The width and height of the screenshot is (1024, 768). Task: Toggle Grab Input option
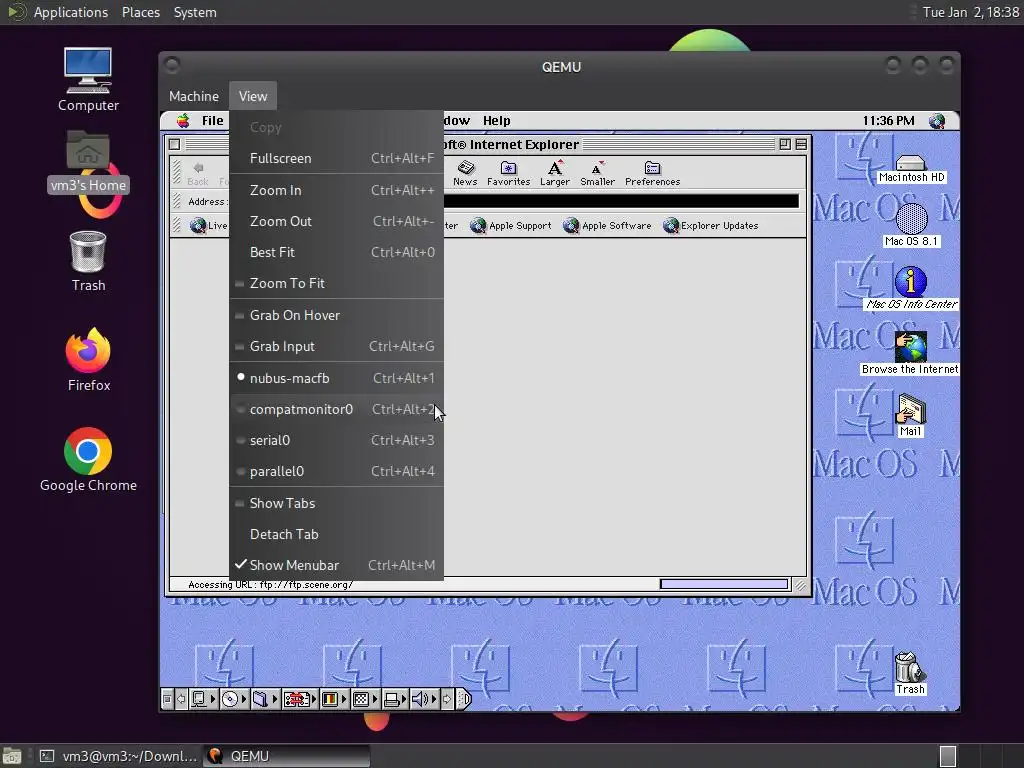pos(336,346)
